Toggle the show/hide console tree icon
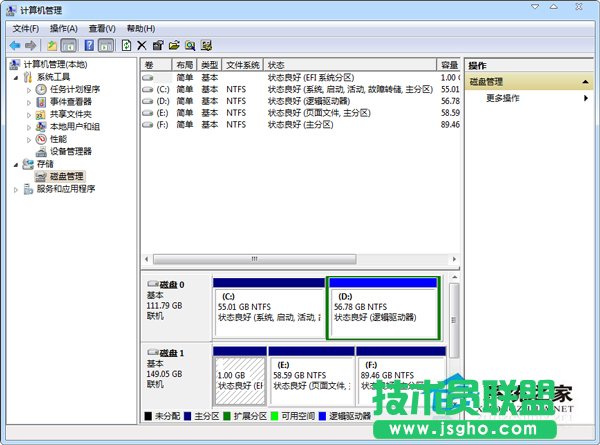The height and width of the screenshot is (445, 600). click(x=69, y=46)
